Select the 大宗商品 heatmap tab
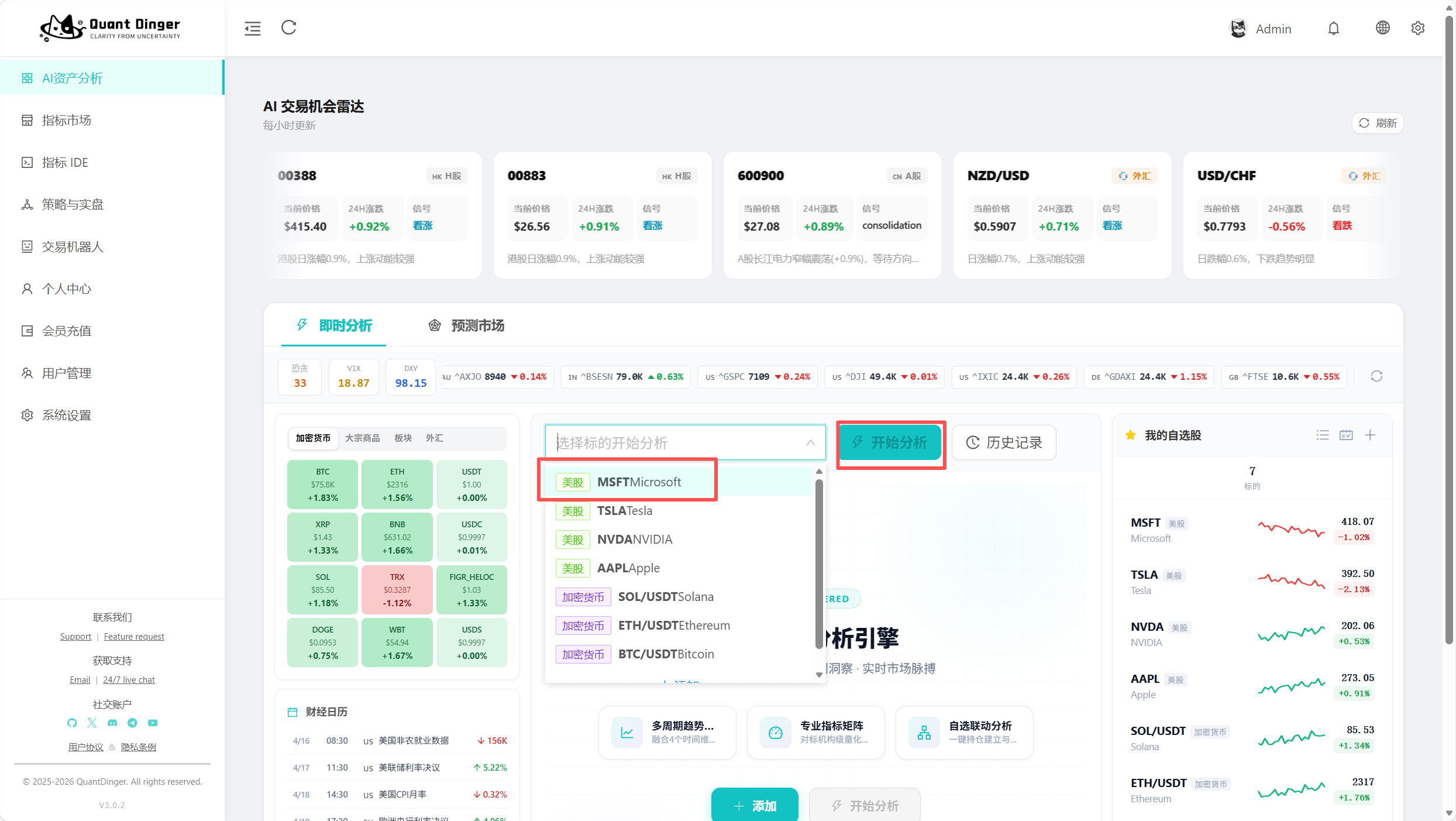Viewport: 1456px width, 821px height. coord(363,438)
